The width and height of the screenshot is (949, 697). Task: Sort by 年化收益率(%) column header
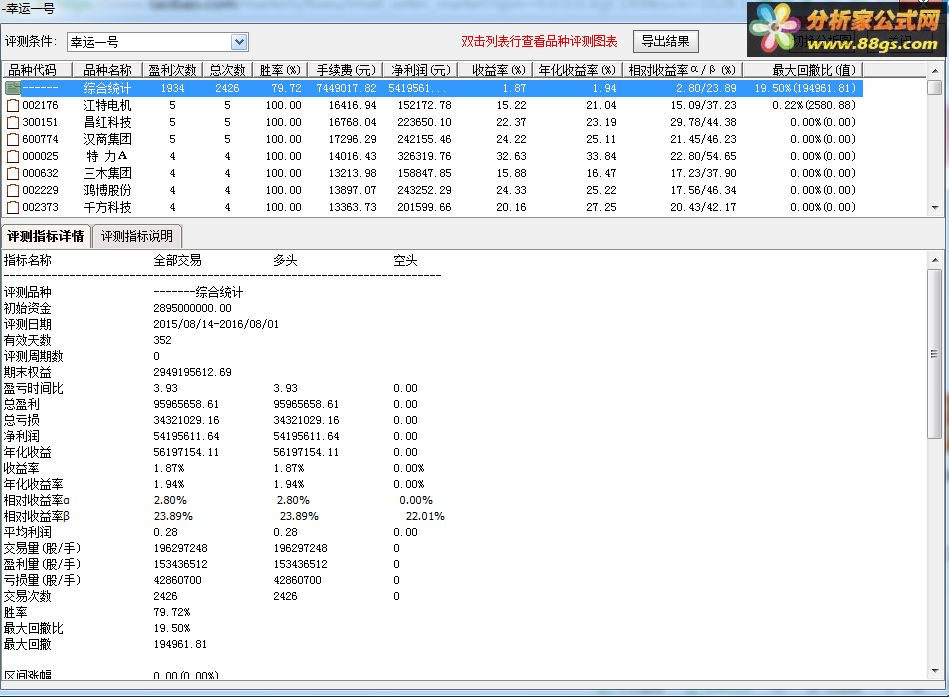tap(579, 70)
